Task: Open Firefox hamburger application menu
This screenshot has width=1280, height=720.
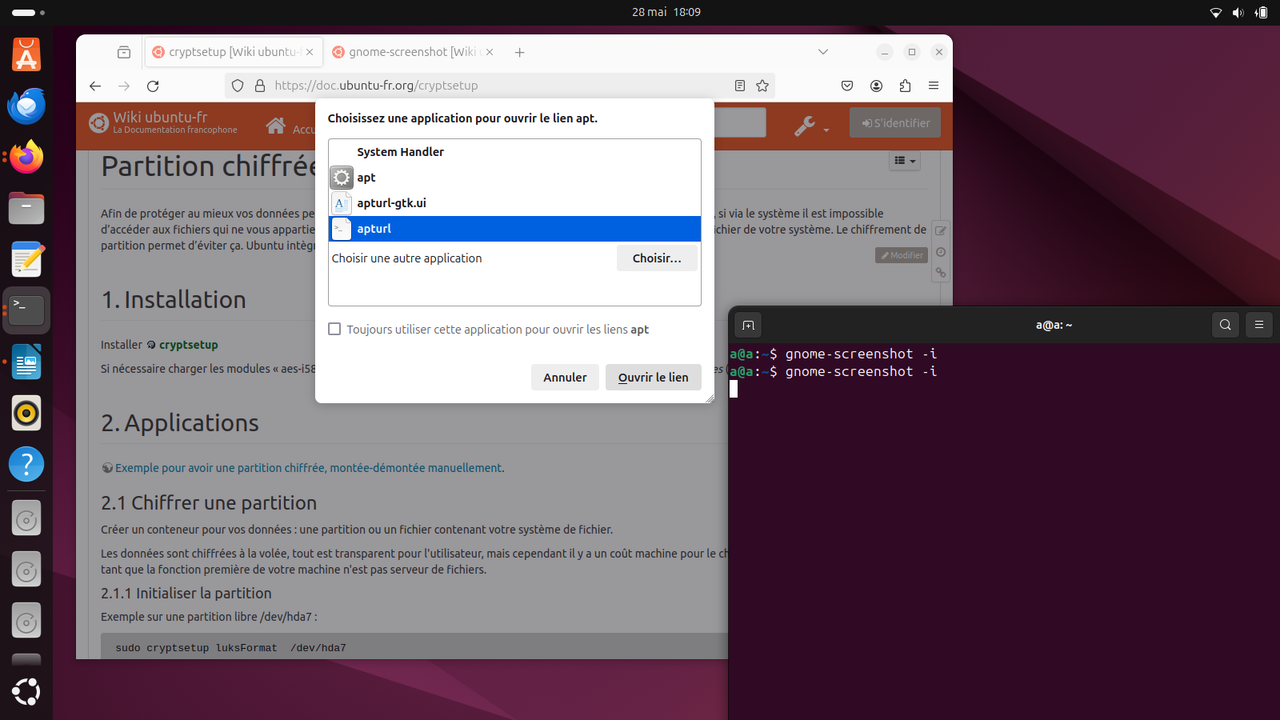Action: pyautogui.click(x=934, y=86)
